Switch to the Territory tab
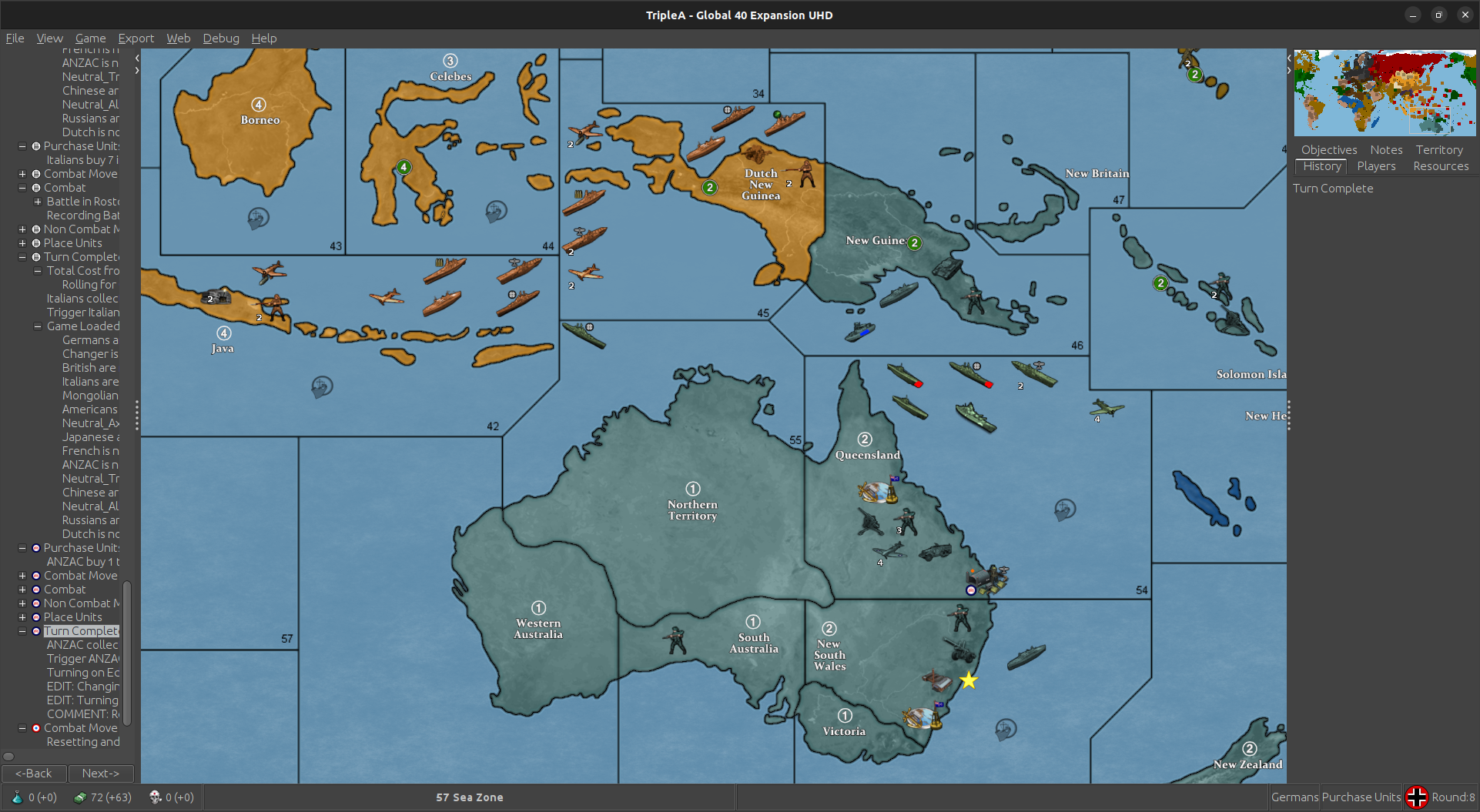This screenshot has width=1480, height=812. pos(1438,150)
